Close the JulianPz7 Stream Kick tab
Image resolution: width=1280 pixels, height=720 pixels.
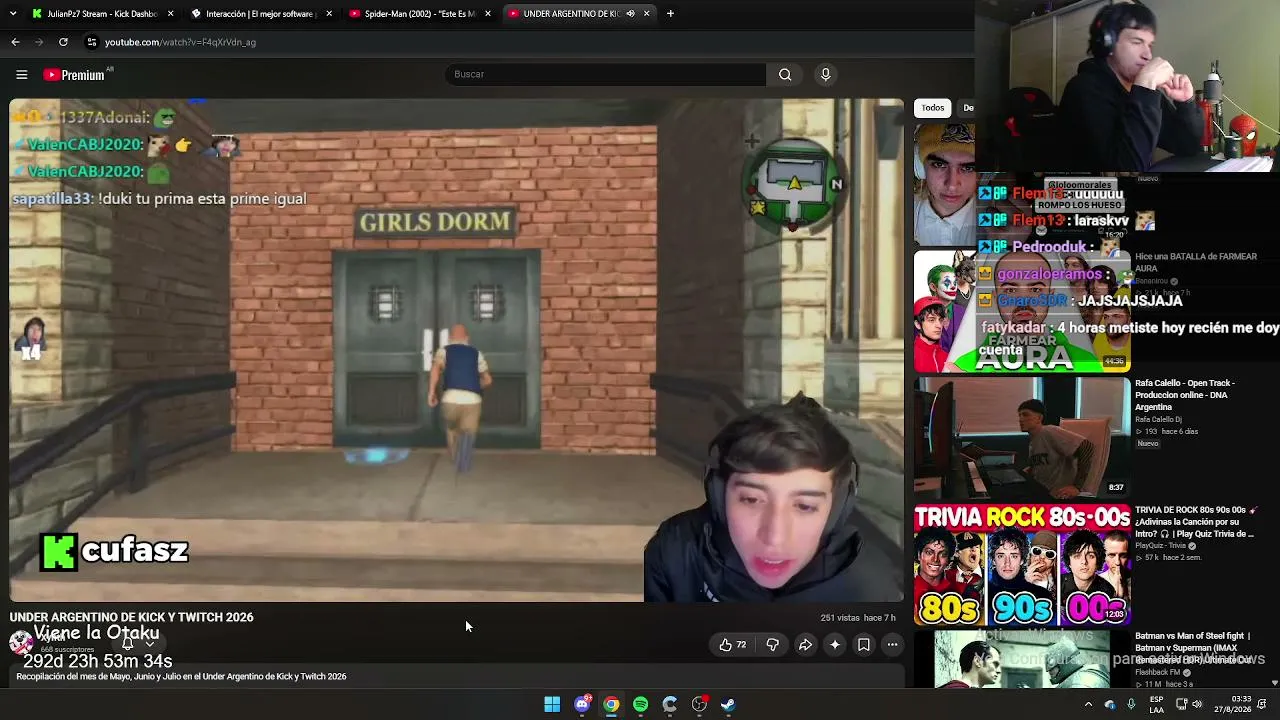coord(170,14)
